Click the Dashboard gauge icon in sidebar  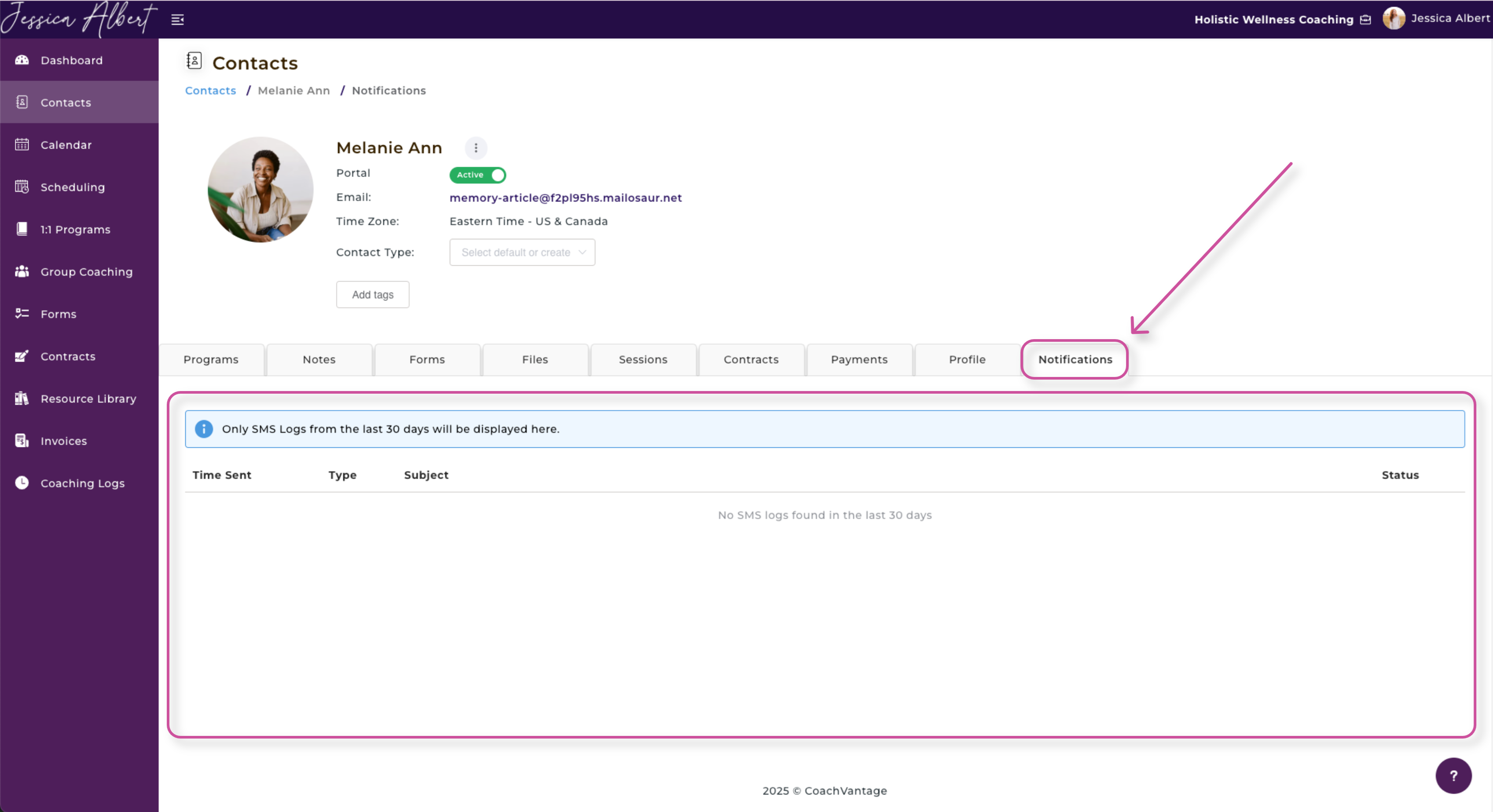click(22, 60)
